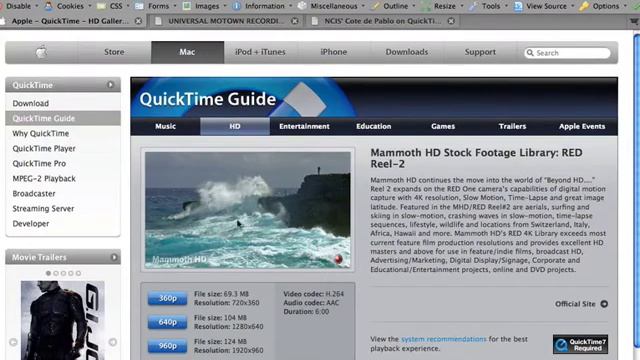Screen dimensions: 640x360
Task: Open the Store navigation item
Action: pyautogui.click(x=114, y=52)
